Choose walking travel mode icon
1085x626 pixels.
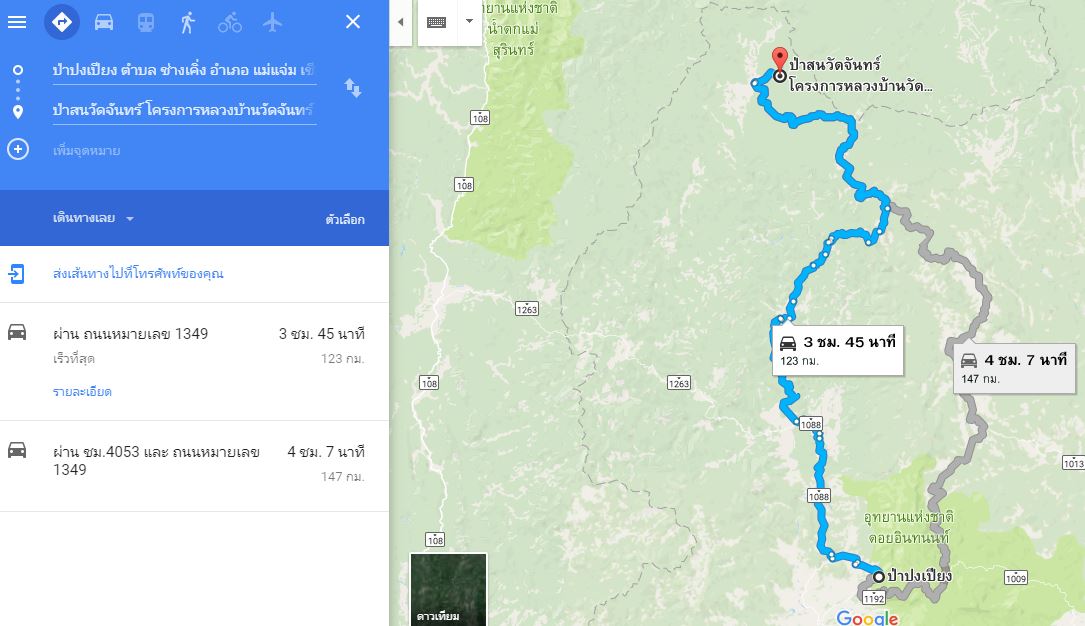point(188,22)
